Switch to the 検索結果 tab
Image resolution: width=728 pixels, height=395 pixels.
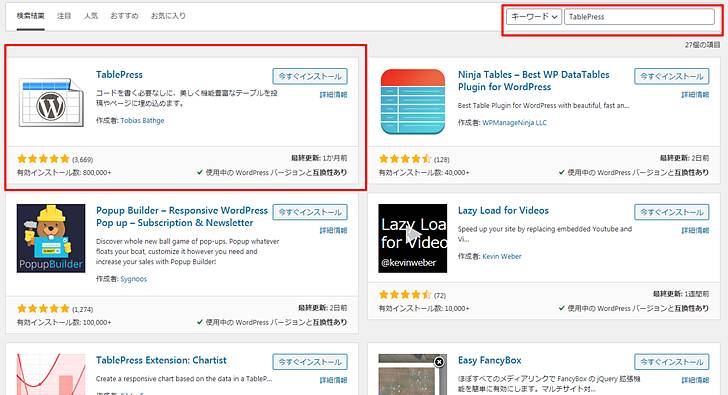click(x=31, y=16)
